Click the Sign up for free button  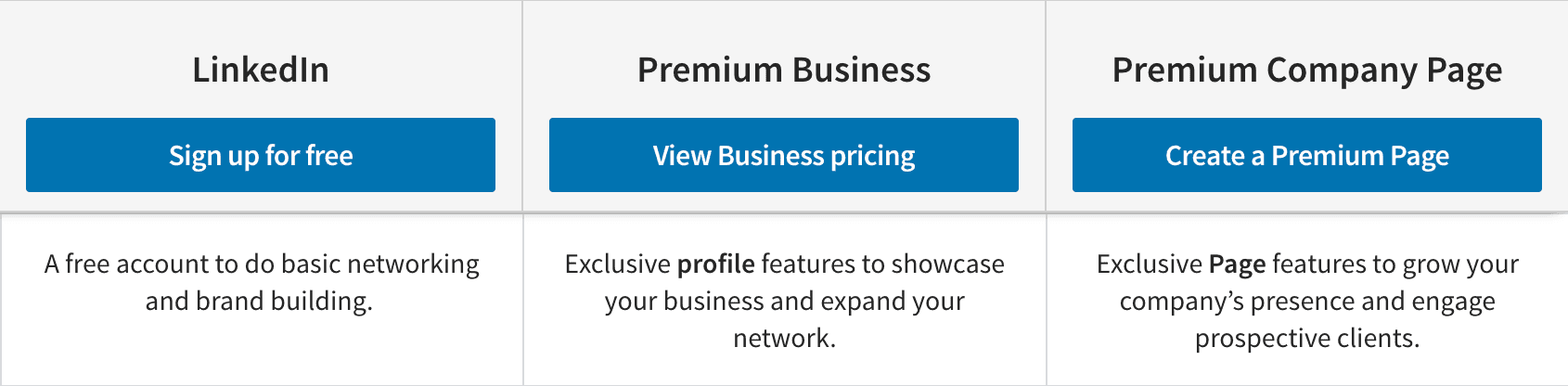point(261,155)
